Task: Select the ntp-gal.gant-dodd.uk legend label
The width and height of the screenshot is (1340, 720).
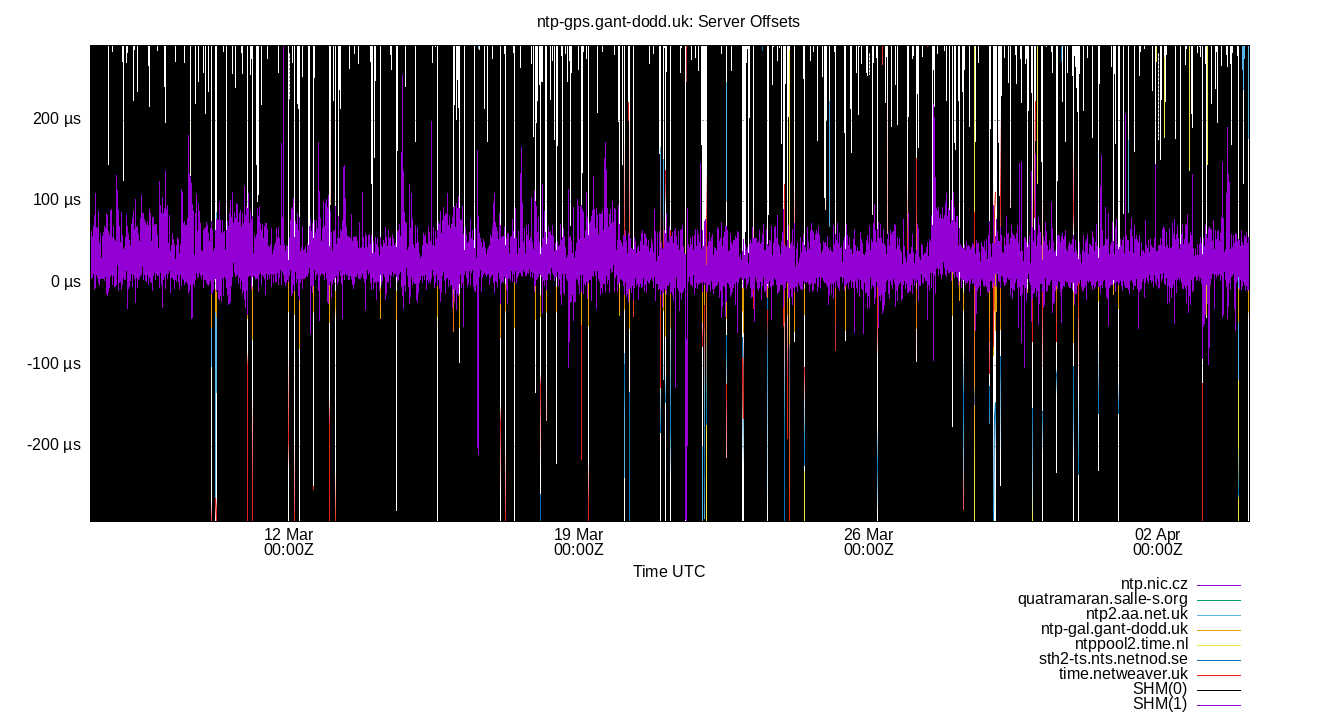Action: pyautogui.click(x=1113, y=629)
